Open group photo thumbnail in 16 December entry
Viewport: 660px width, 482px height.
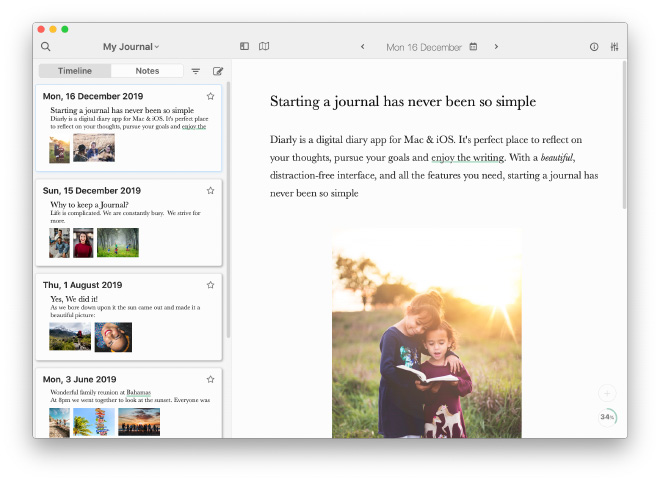pyautogui.click(x=94, y=148)
